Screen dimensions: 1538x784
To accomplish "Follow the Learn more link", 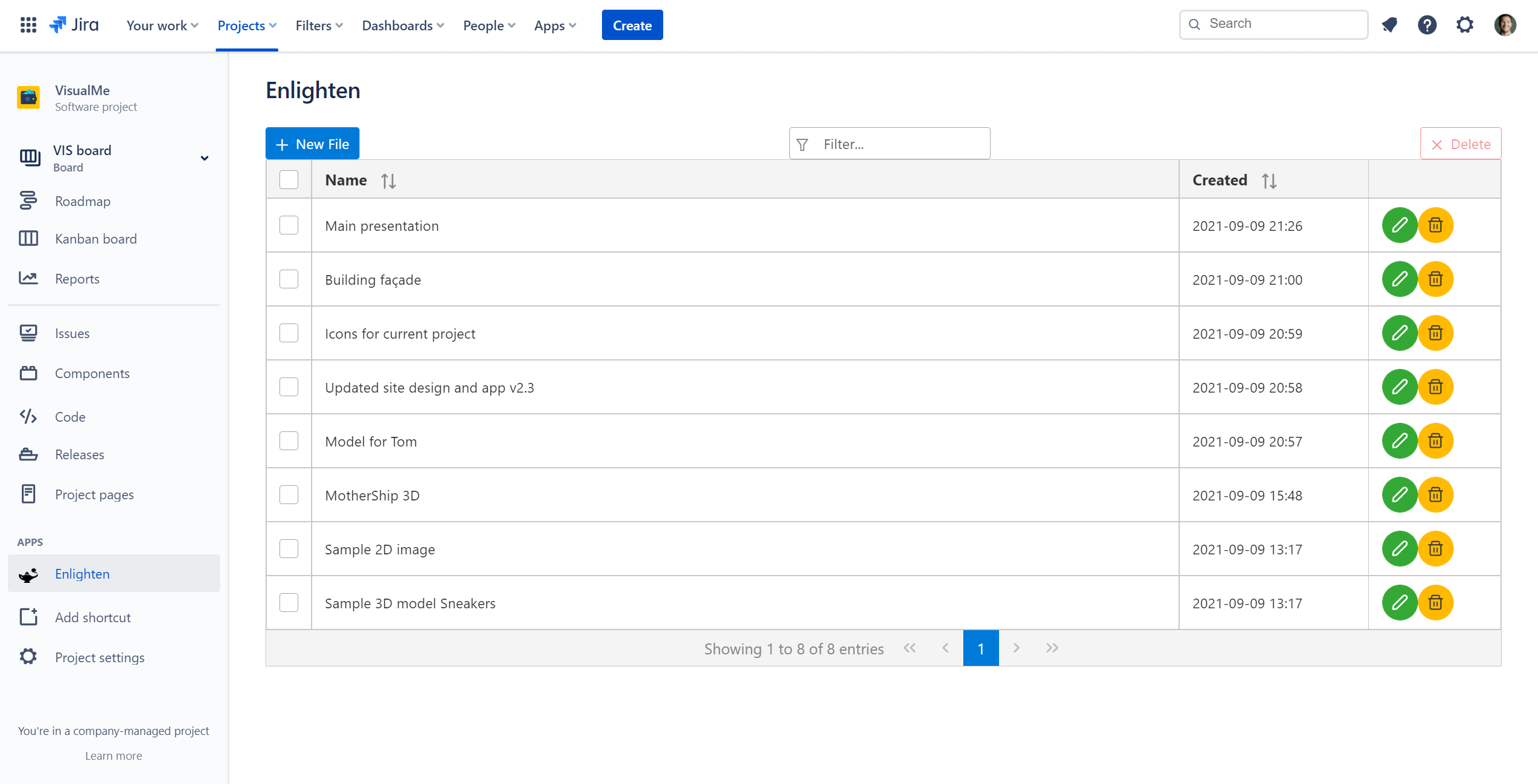I will point(113,756).
